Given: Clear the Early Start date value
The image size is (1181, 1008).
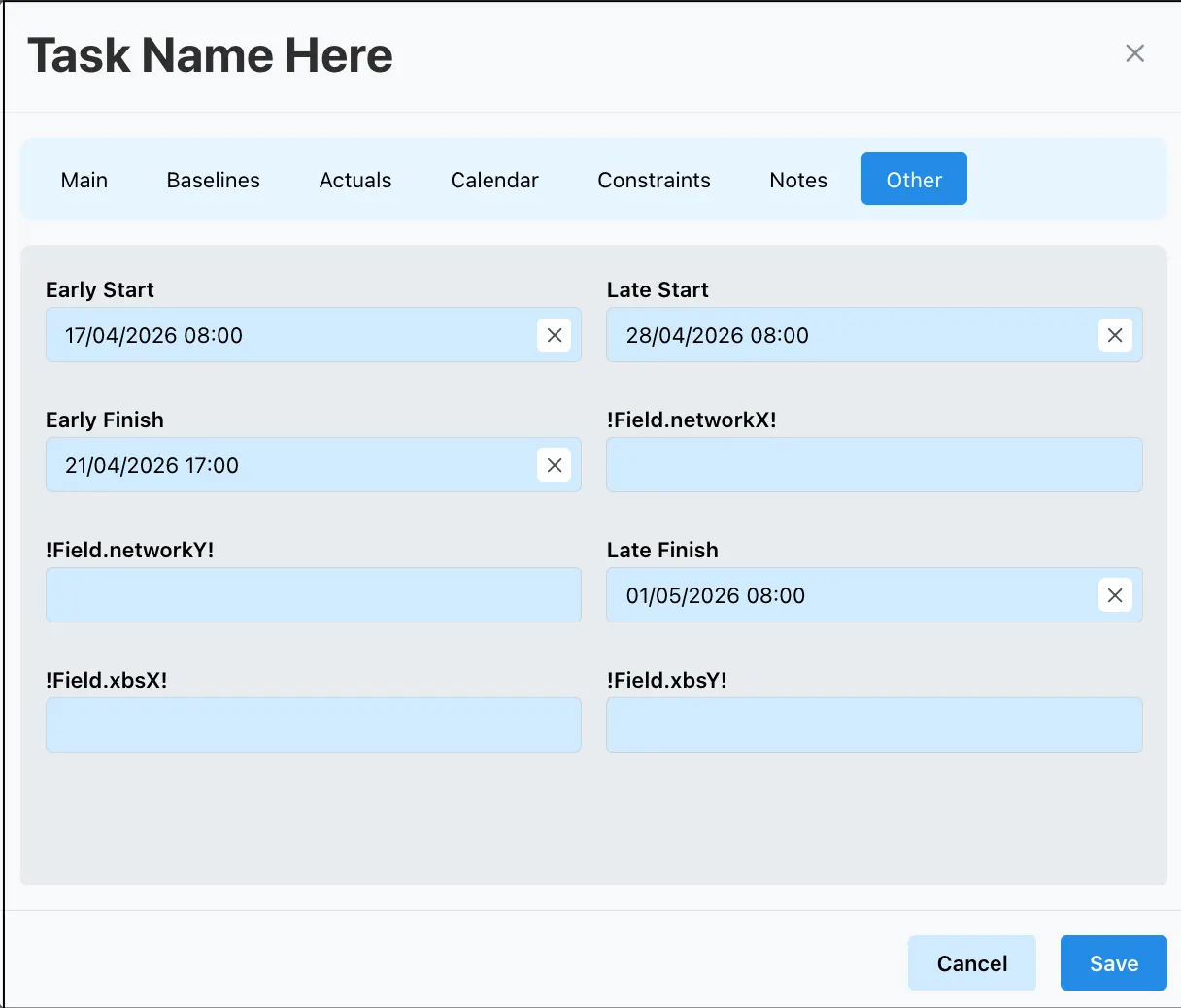Looking at the screenshot, I should pos(555,335).
